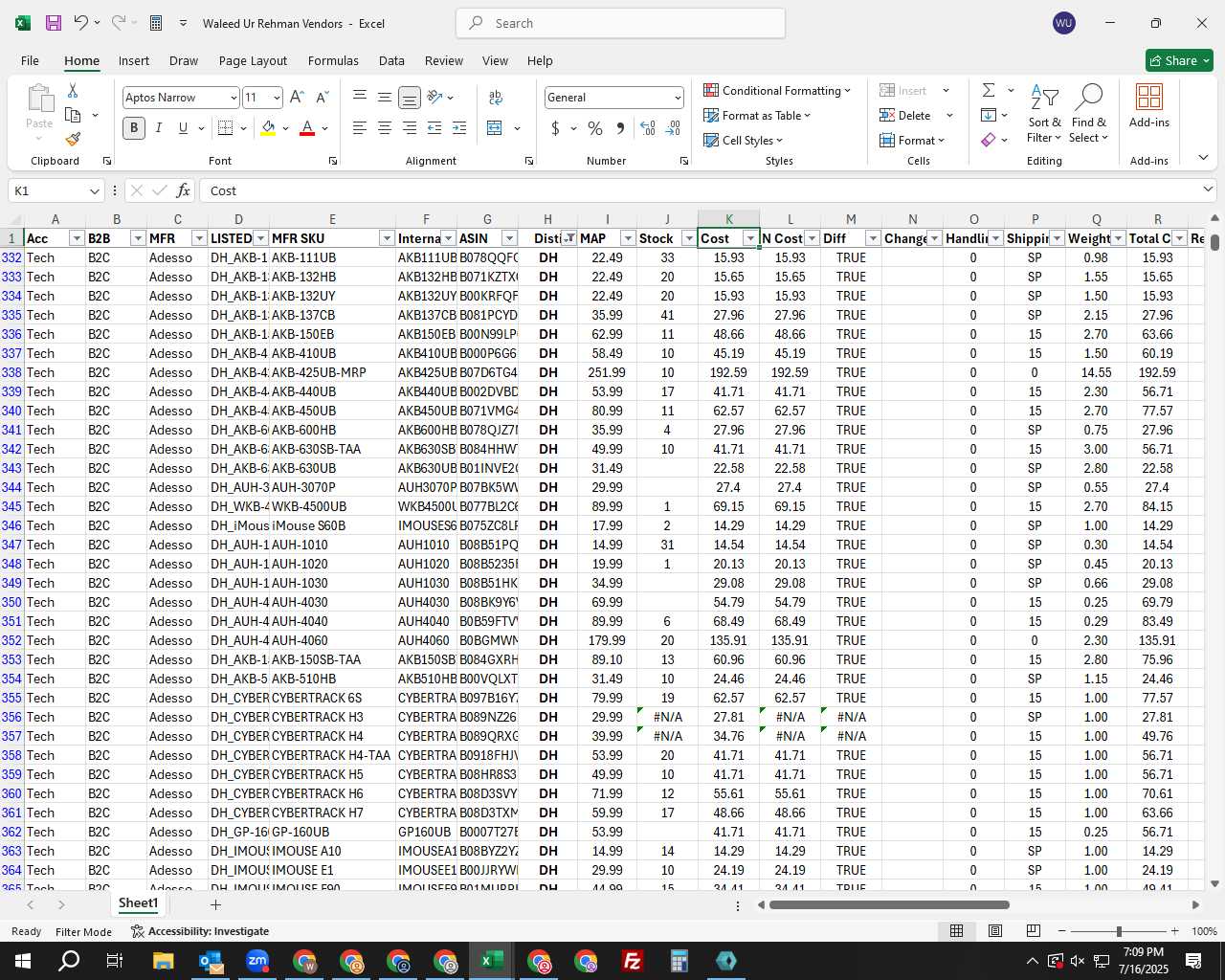Screen dimensions: 1225x980
Task: Open the MAP column filter dropdown
Action: (628, 238)
